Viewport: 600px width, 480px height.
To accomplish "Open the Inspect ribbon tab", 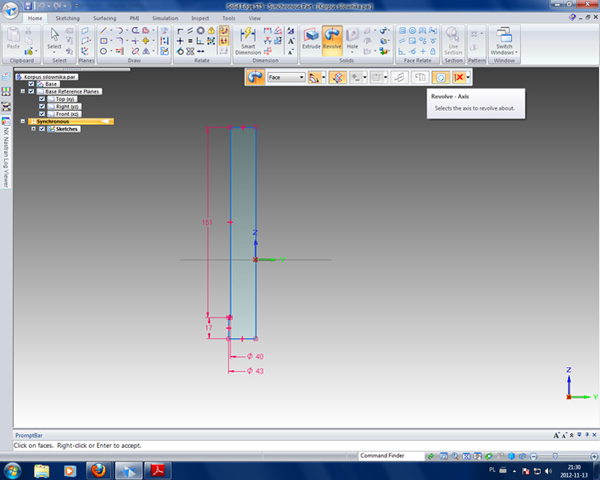I will (200, 18).
